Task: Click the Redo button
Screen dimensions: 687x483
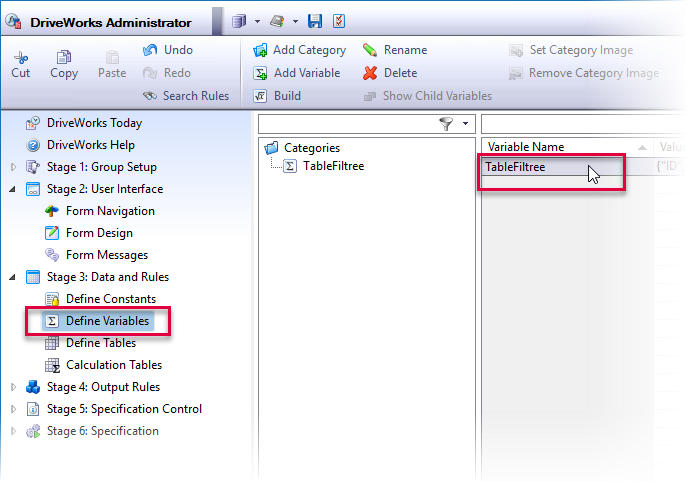Action: [x=167, y=73]
